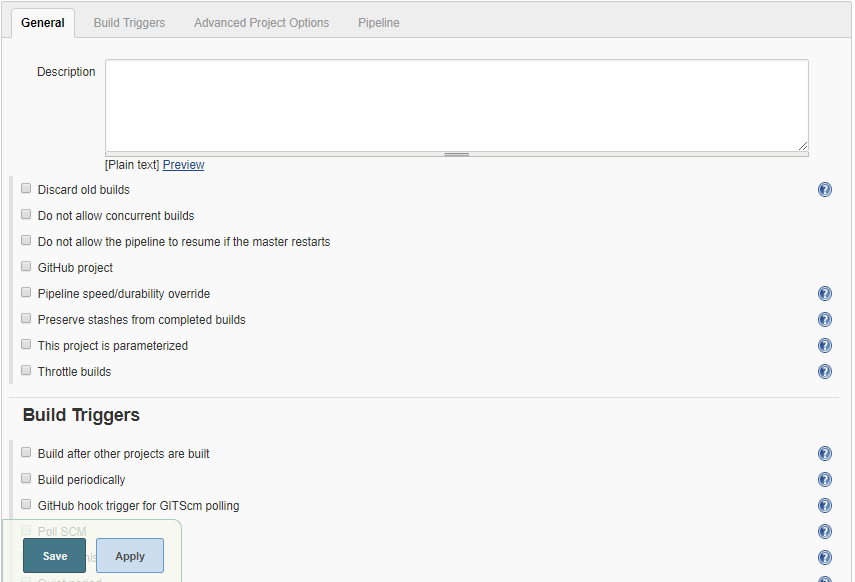This screenshot has height=582, width=855.
Task: Switch to Advanced Project Options tab
Action: [261, 22]
